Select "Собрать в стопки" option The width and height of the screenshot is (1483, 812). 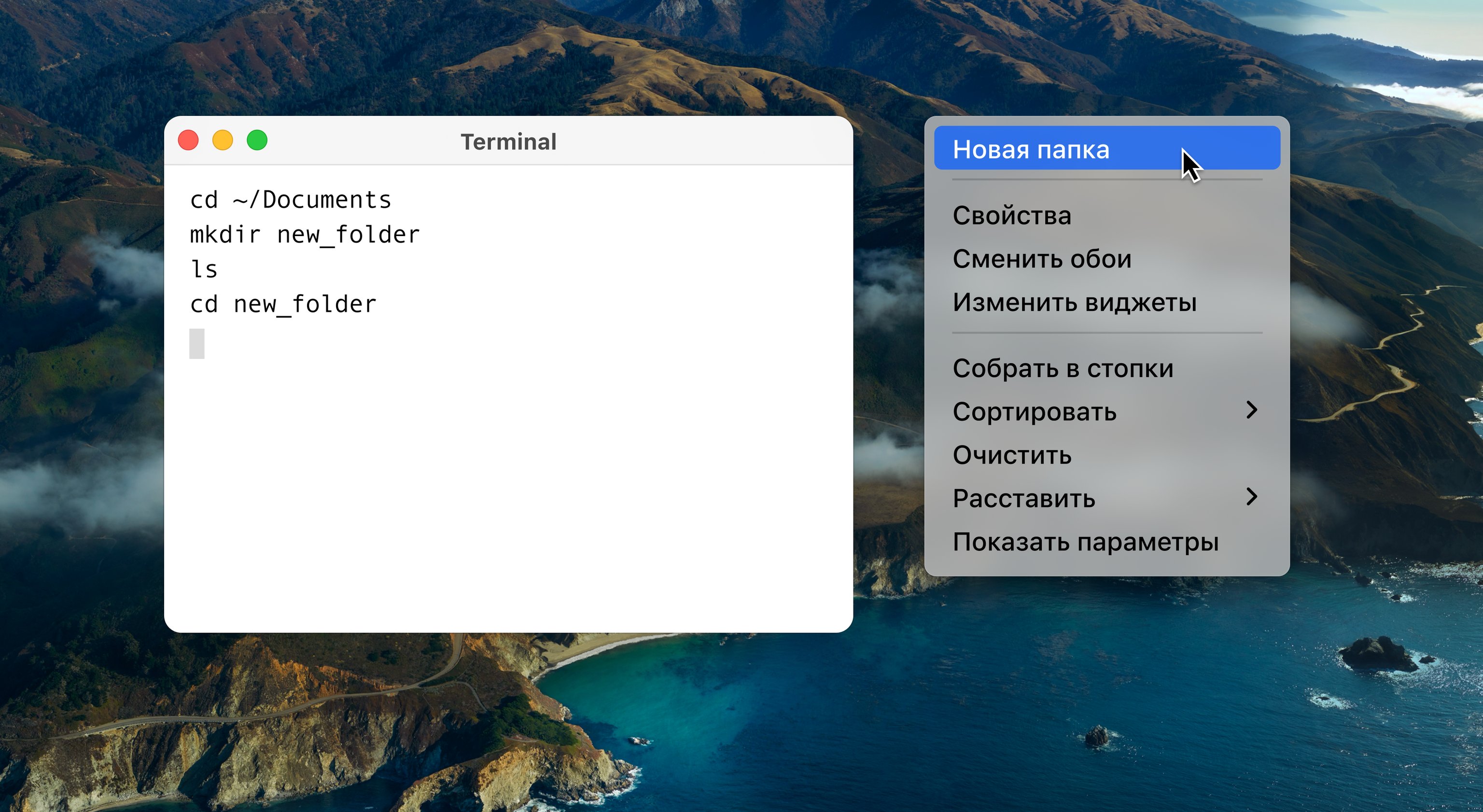pos(1106,368)
